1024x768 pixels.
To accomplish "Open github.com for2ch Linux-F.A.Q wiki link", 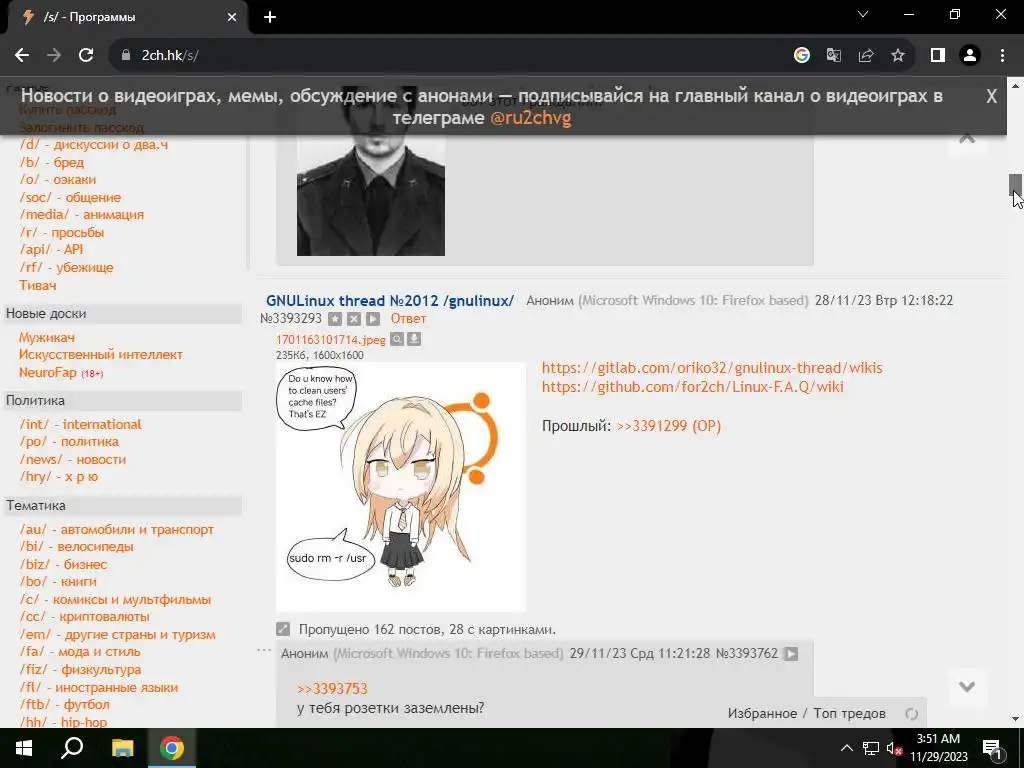I will coord(692,387).
